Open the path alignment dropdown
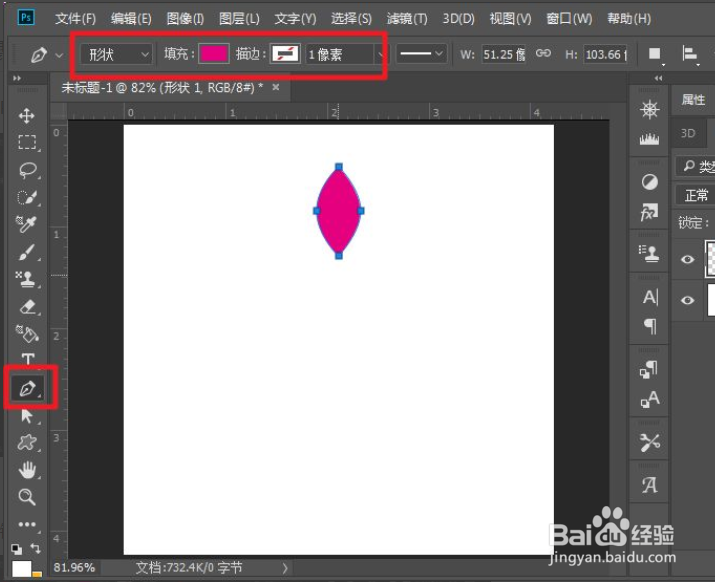Viewport: 715px width, 582px height. [690, 54]
